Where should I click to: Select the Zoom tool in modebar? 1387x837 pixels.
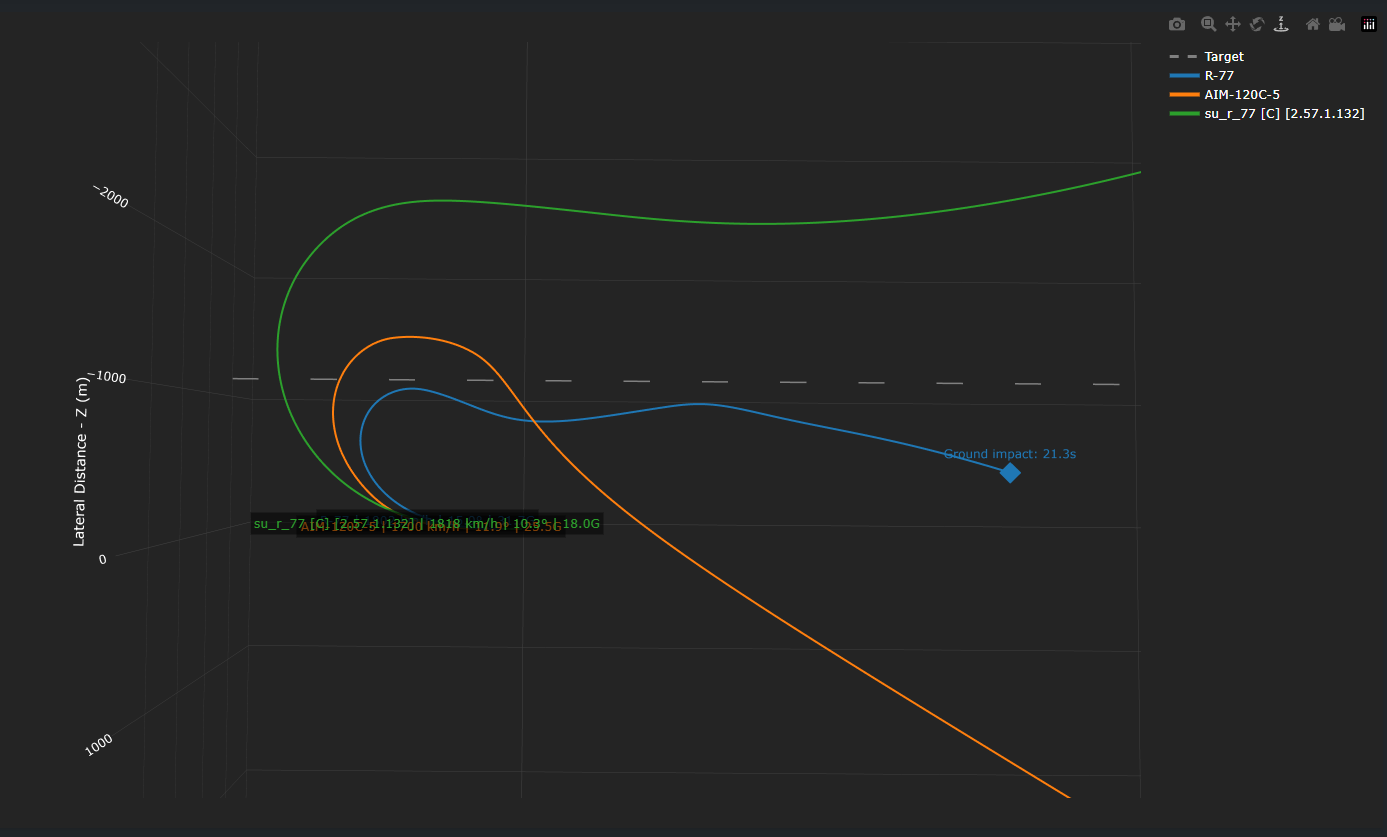tap(1209, 24)
